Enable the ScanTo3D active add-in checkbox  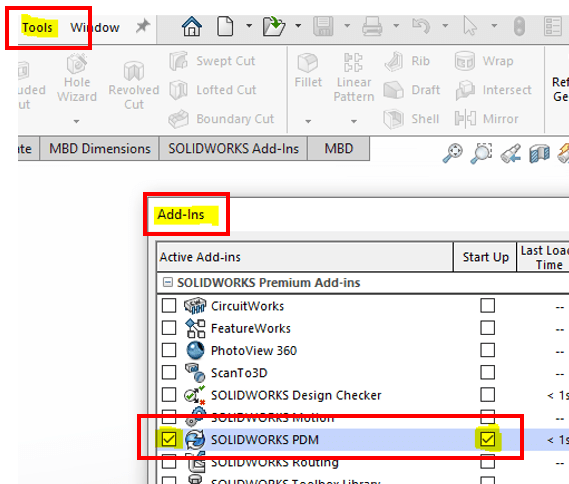(169, 372)
